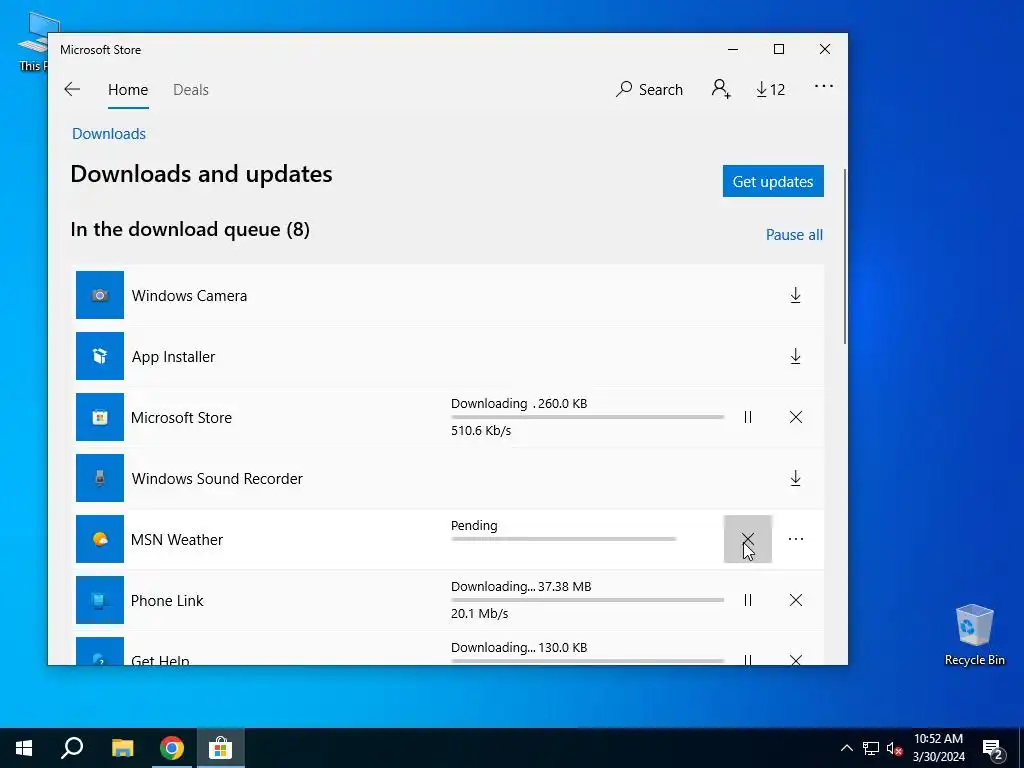Cancel the Microsoft Store download

coord(795,417)
